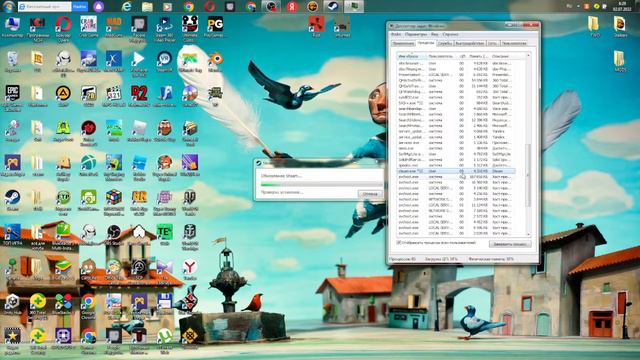Open the Unity Hub desktop shortcut

pos(12,304)
